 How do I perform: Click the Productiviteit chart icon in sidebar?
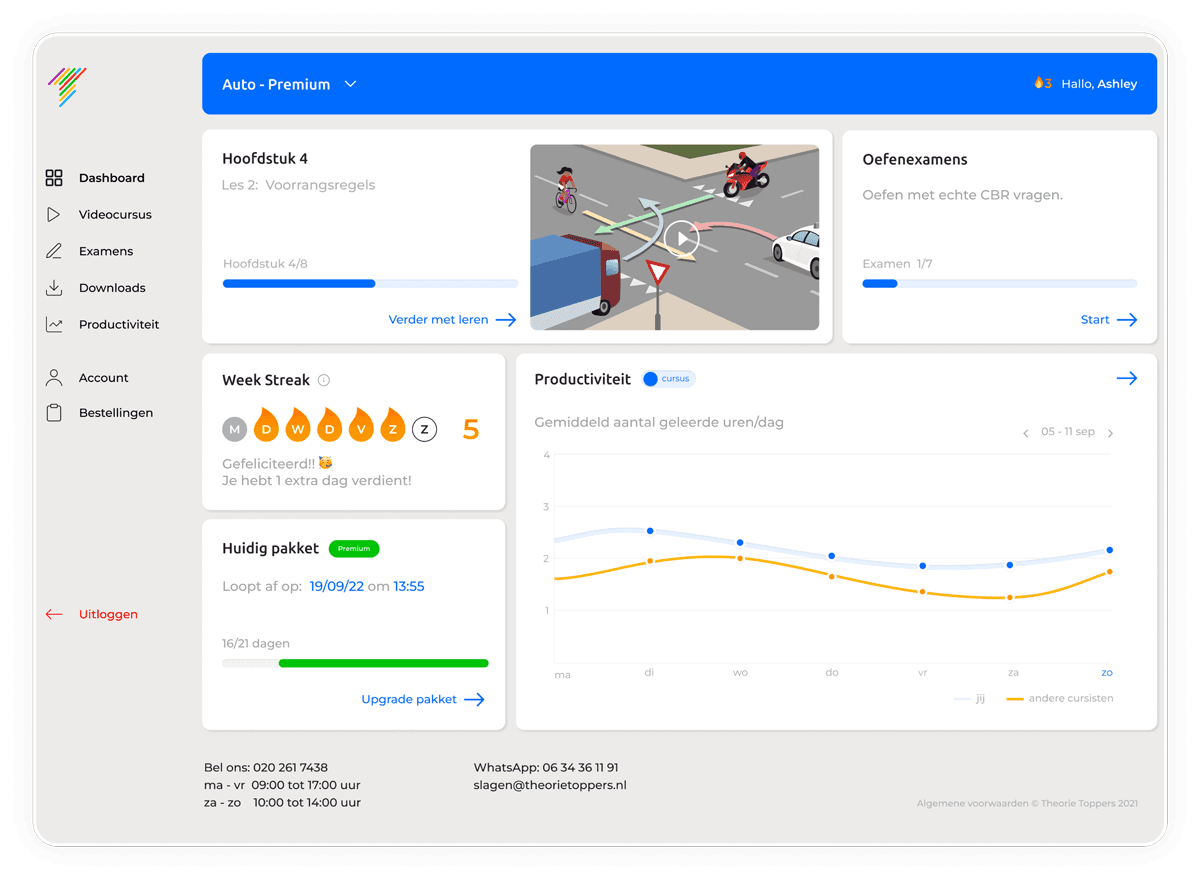54,325
